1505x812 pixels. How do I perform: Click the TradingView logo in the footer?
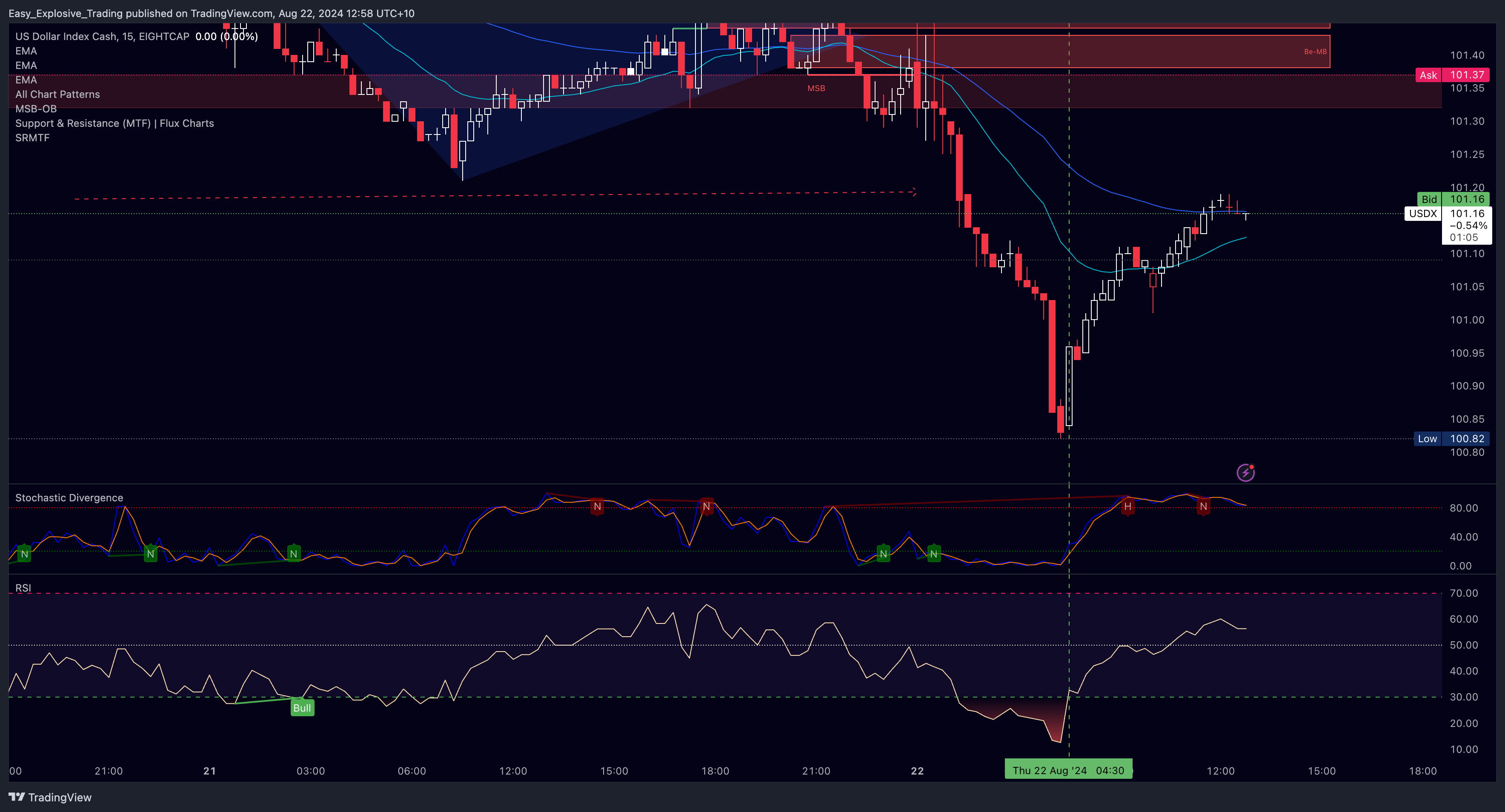pos(50,798)
